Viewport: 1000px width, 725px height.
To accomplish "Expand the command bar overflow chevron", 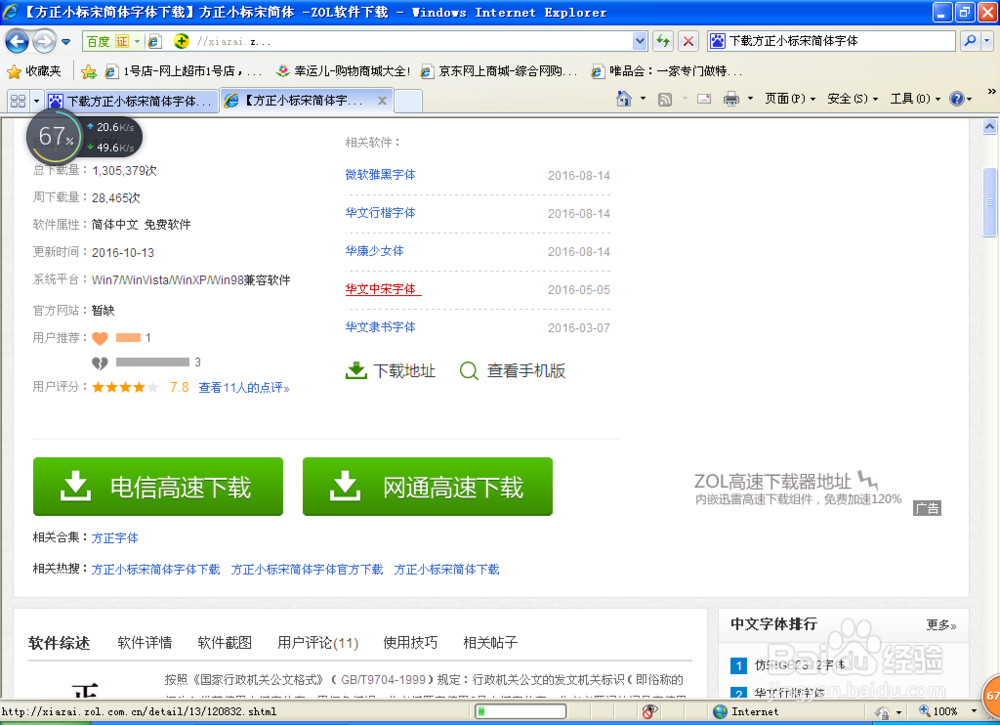I will point(991,92).
